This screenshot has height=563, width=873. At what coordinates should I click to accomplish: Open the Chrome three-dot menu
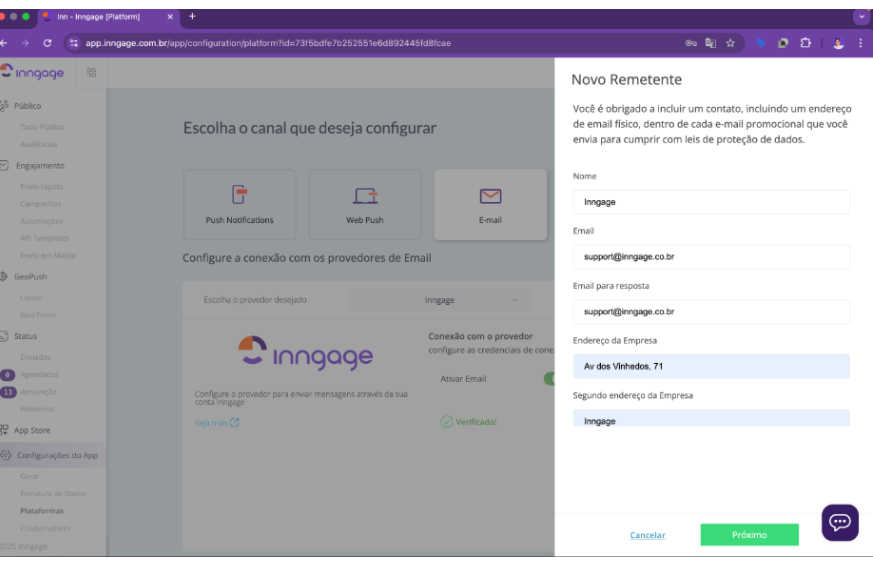860,43
